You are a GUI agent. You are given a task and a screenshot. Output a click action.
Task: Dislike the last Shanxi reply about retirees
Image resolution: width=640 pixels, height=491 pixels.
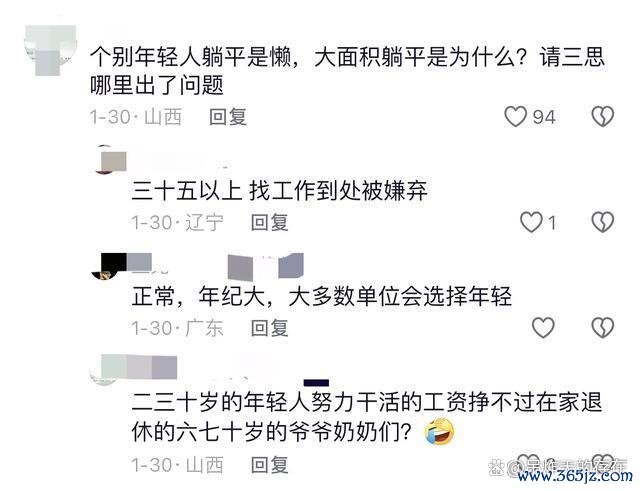tap(603, 463)
